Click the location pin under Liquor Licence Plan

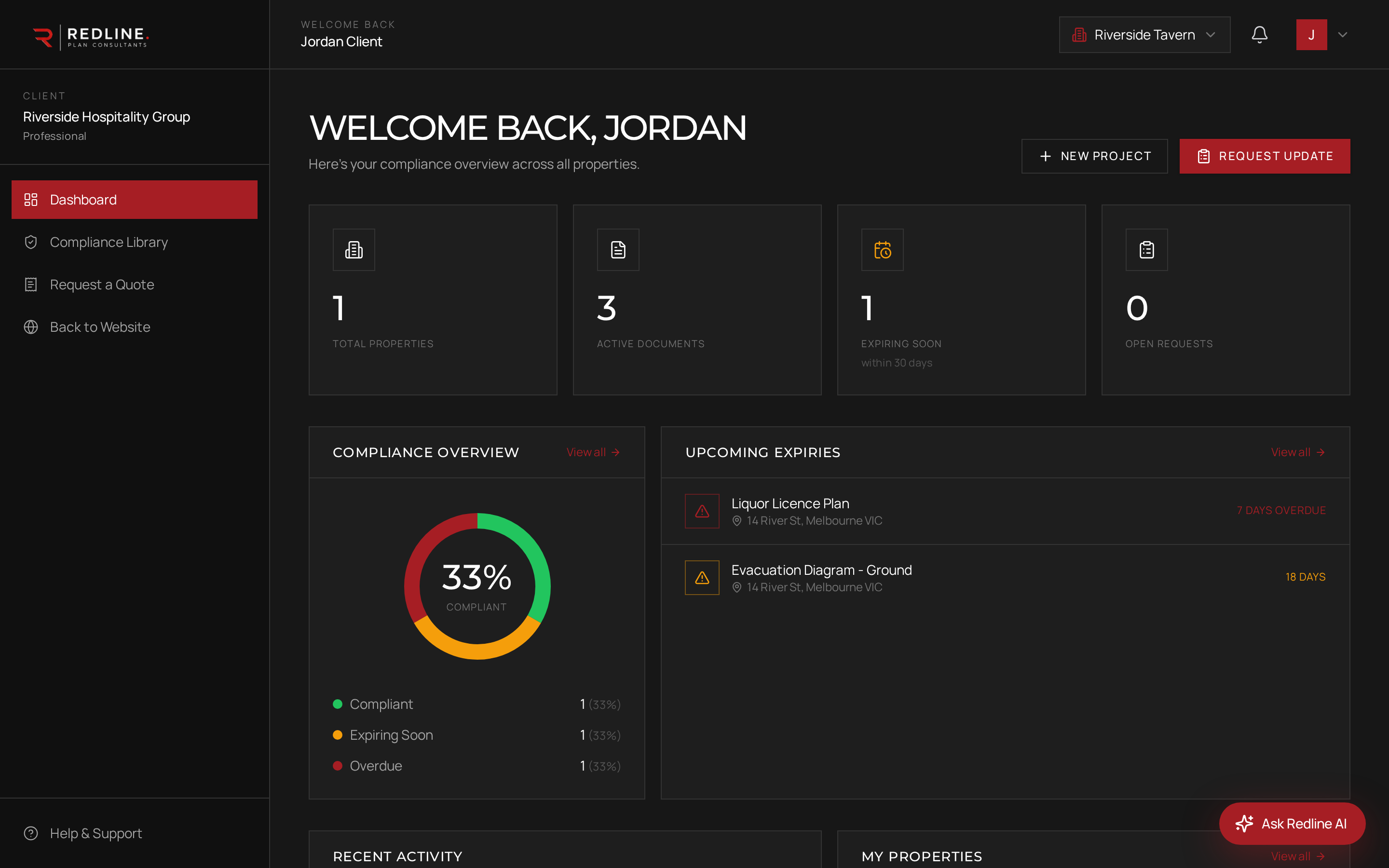pos(737,521)
